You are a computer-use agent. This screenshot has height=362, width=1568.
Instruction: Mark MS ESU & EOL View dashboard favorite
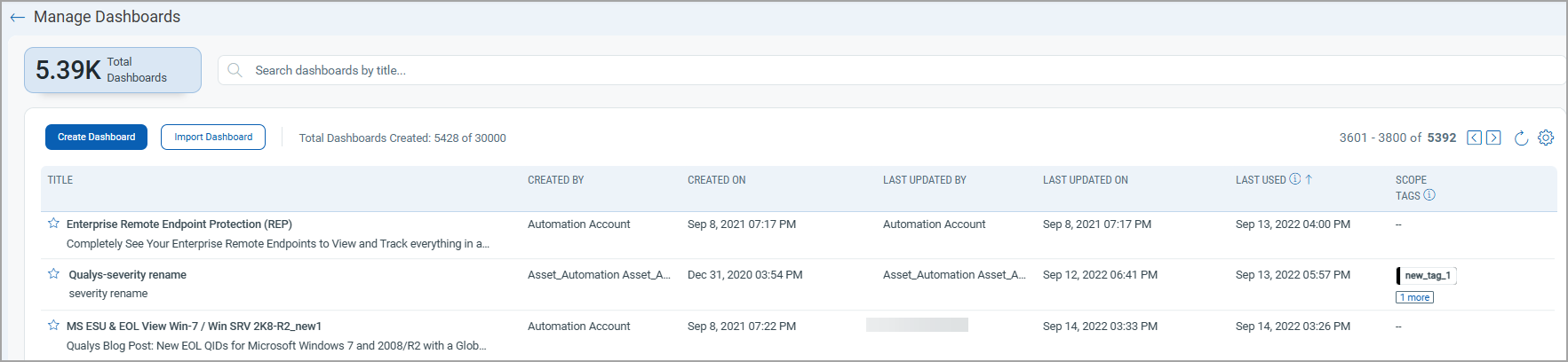click(53, 325)
